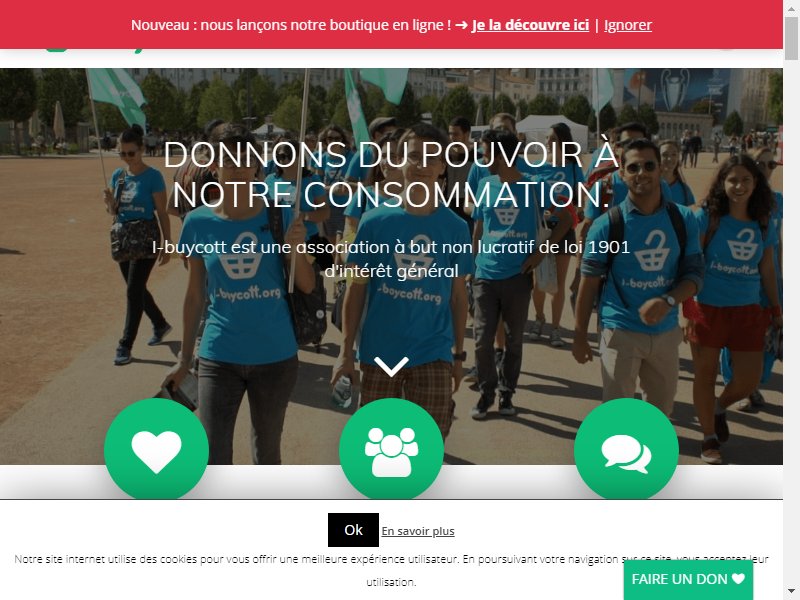Click the white down chevron in hero
The height and width of the screenshot is (600, 800).
pos(391,366)
